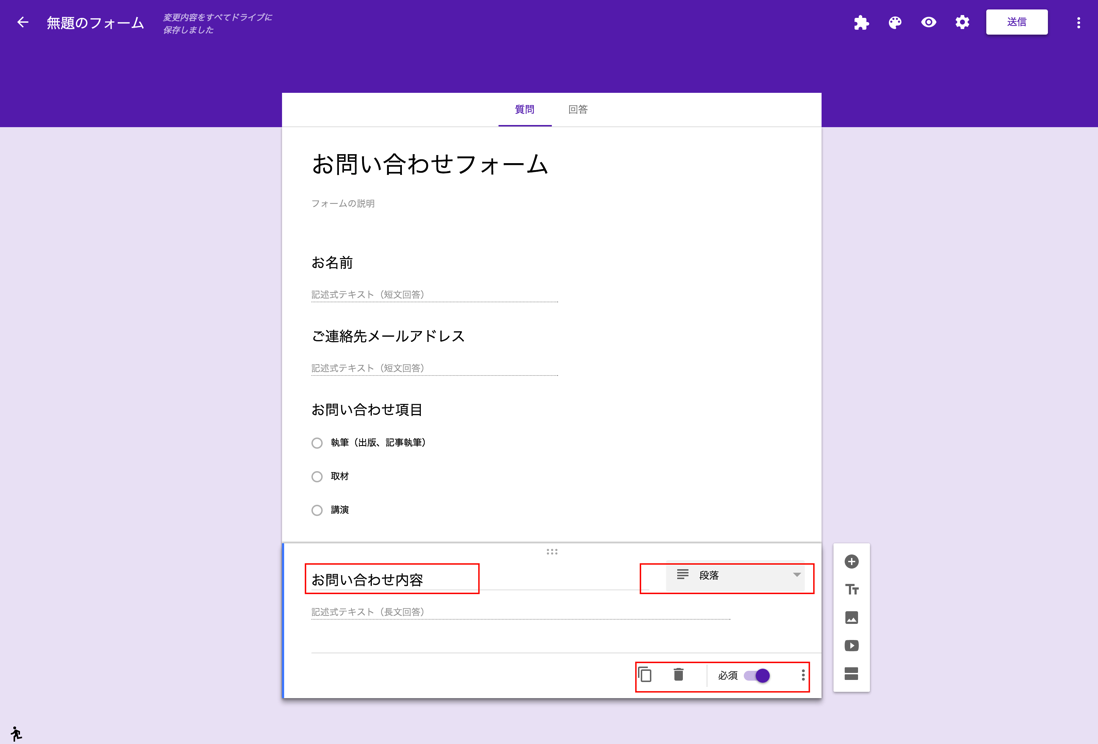Image resolution: width=1098 pixels, height=744 pixels.
Task: Open the question's more options dots
Action: click(x=803, y=675)
